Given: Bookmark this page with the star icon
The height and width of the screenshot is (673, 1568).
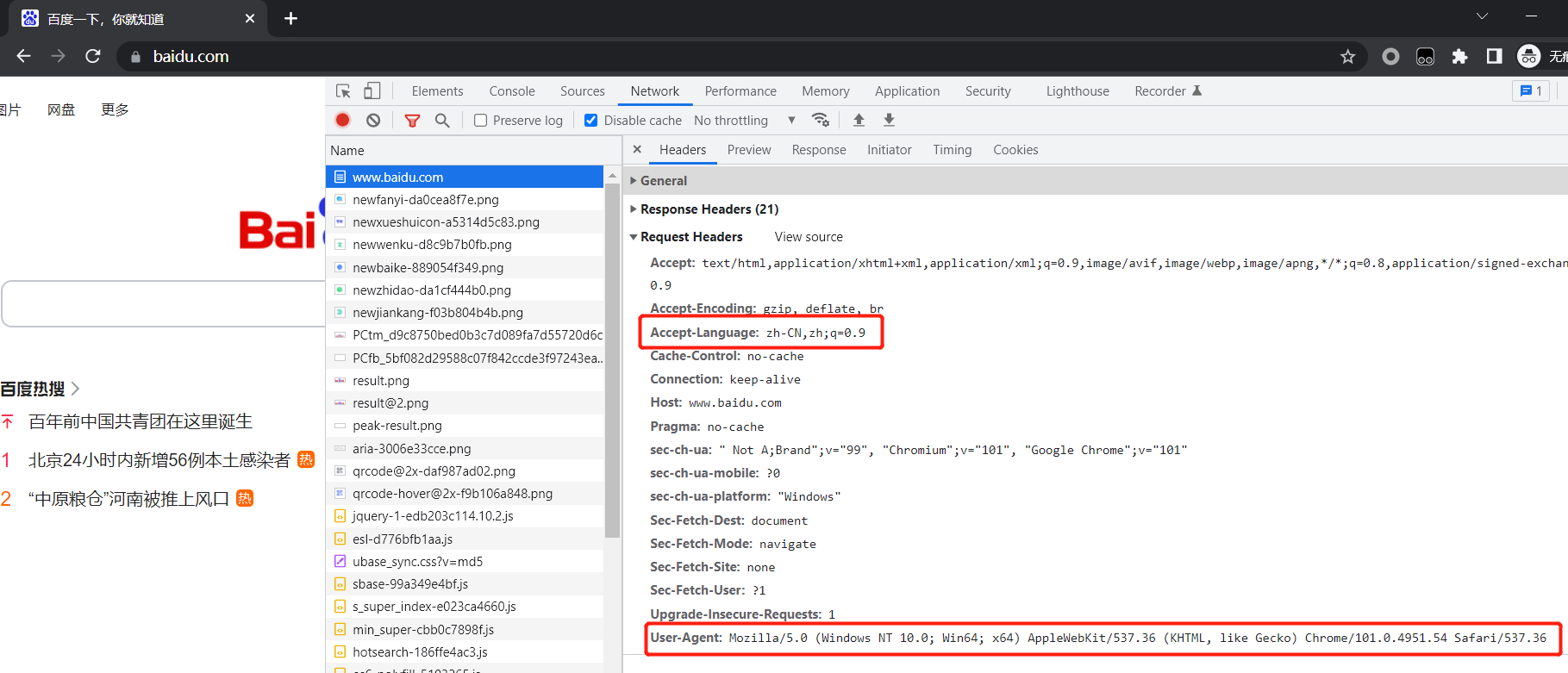Looking at the screenshot, I should tap(1347, 57).
